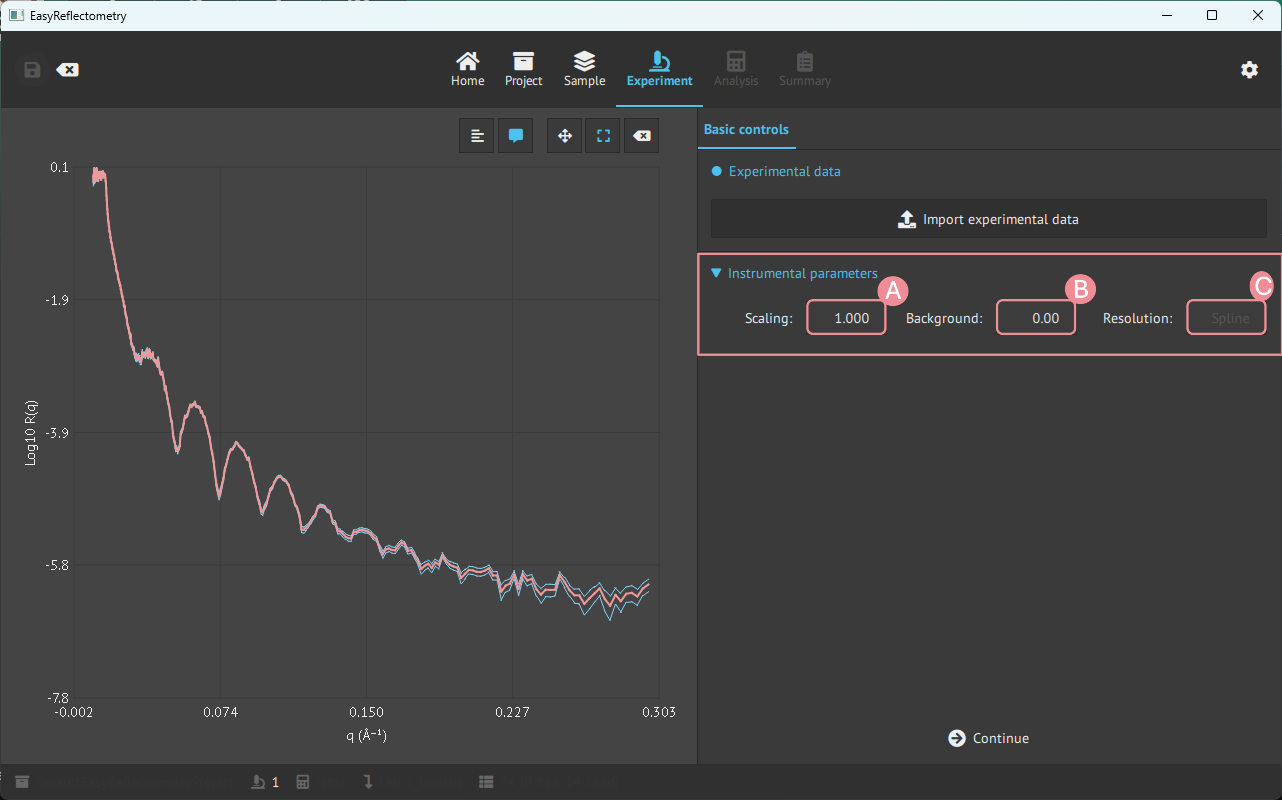Toggle the plot legend display
The height and width of the screenshot is (800, 1282).
[x=476, y=135]
